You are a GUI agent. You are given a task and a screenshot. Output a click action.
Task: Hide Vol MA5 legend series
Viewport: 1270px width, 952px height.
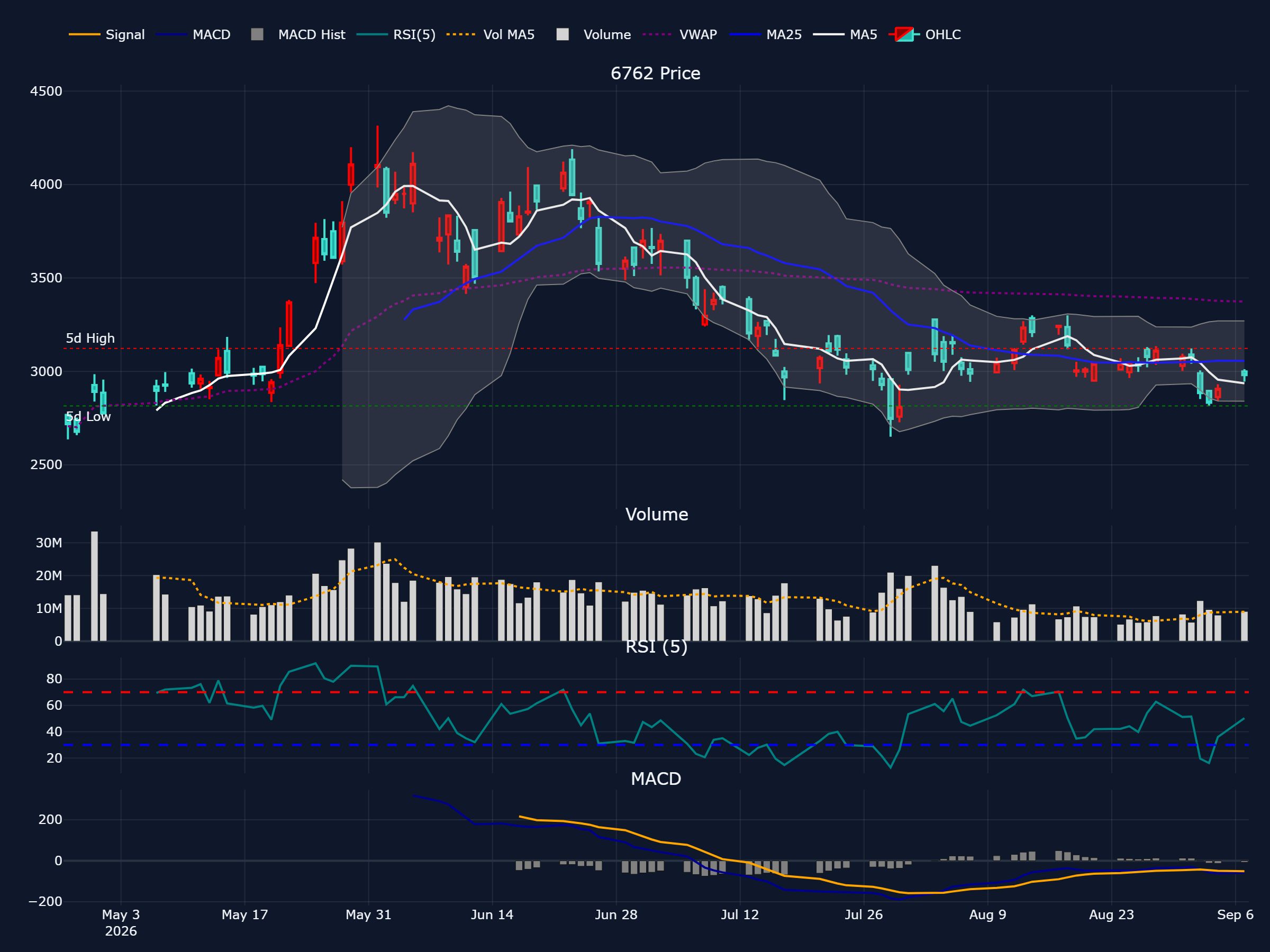click(491, 34)
